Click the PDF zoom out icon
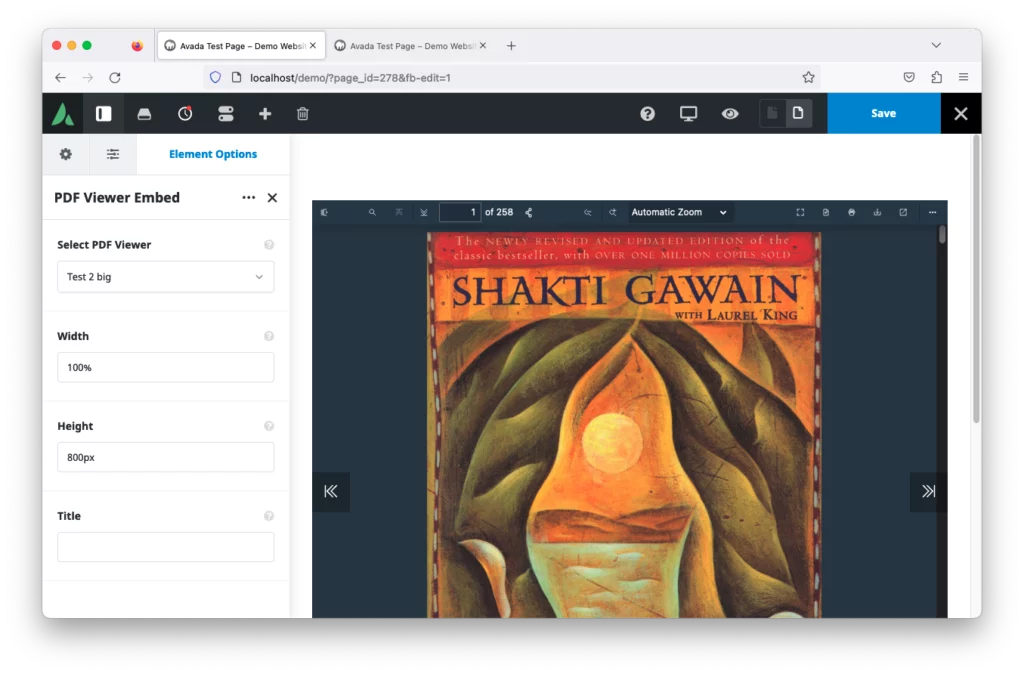This screenshot has width=1024, height=674. coord(587,212)
